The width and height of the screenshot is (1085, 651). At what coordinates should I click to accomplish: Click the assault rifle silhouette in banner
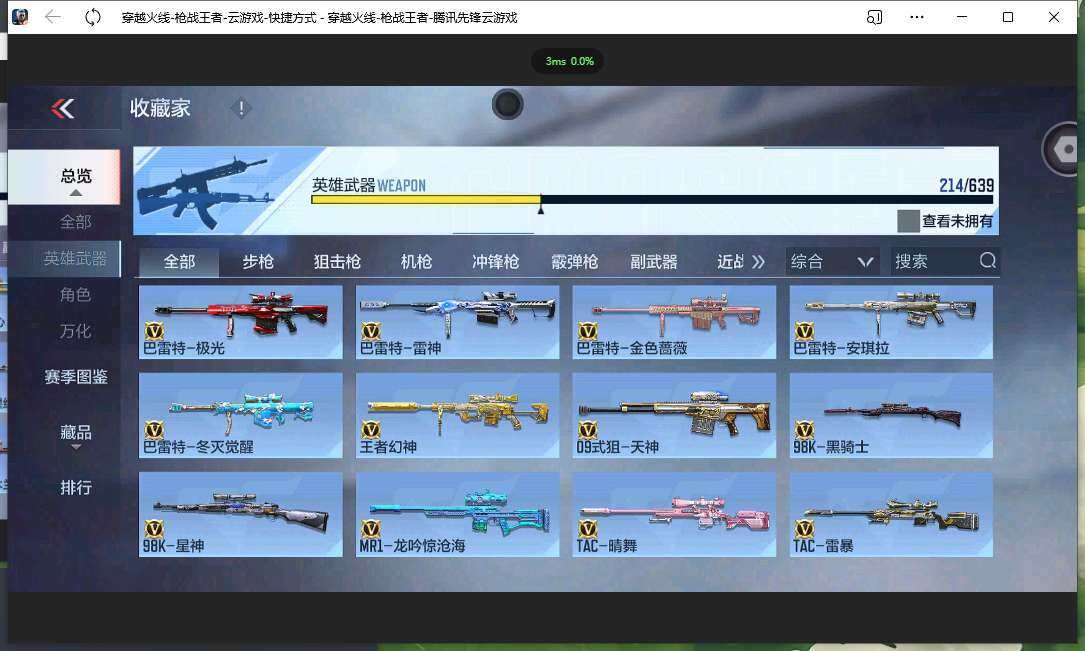[x=205, y=192]
